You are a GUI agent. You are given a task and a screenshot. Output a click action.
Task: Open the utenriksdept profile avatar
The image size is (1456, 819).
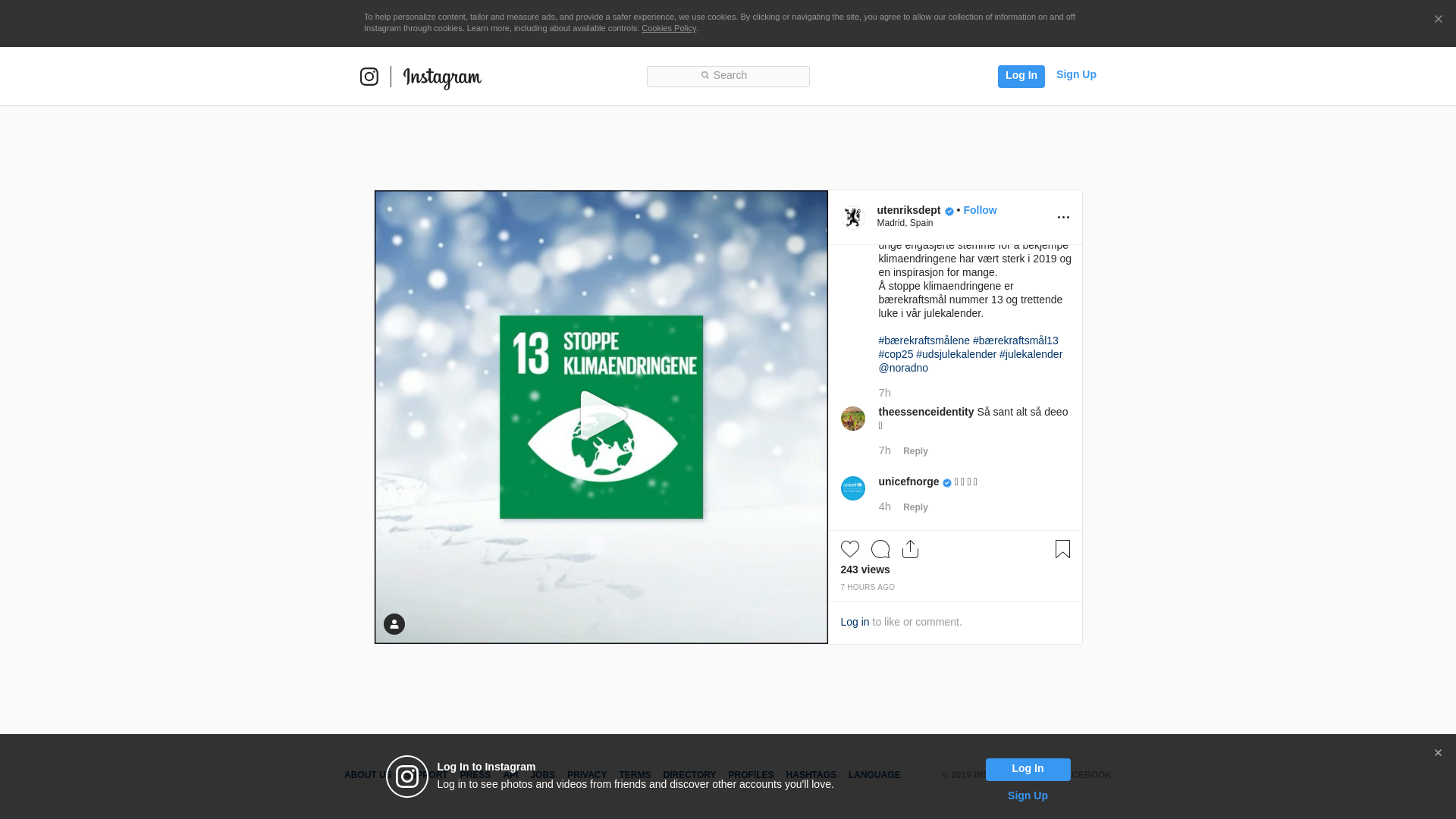coord(853,218)
